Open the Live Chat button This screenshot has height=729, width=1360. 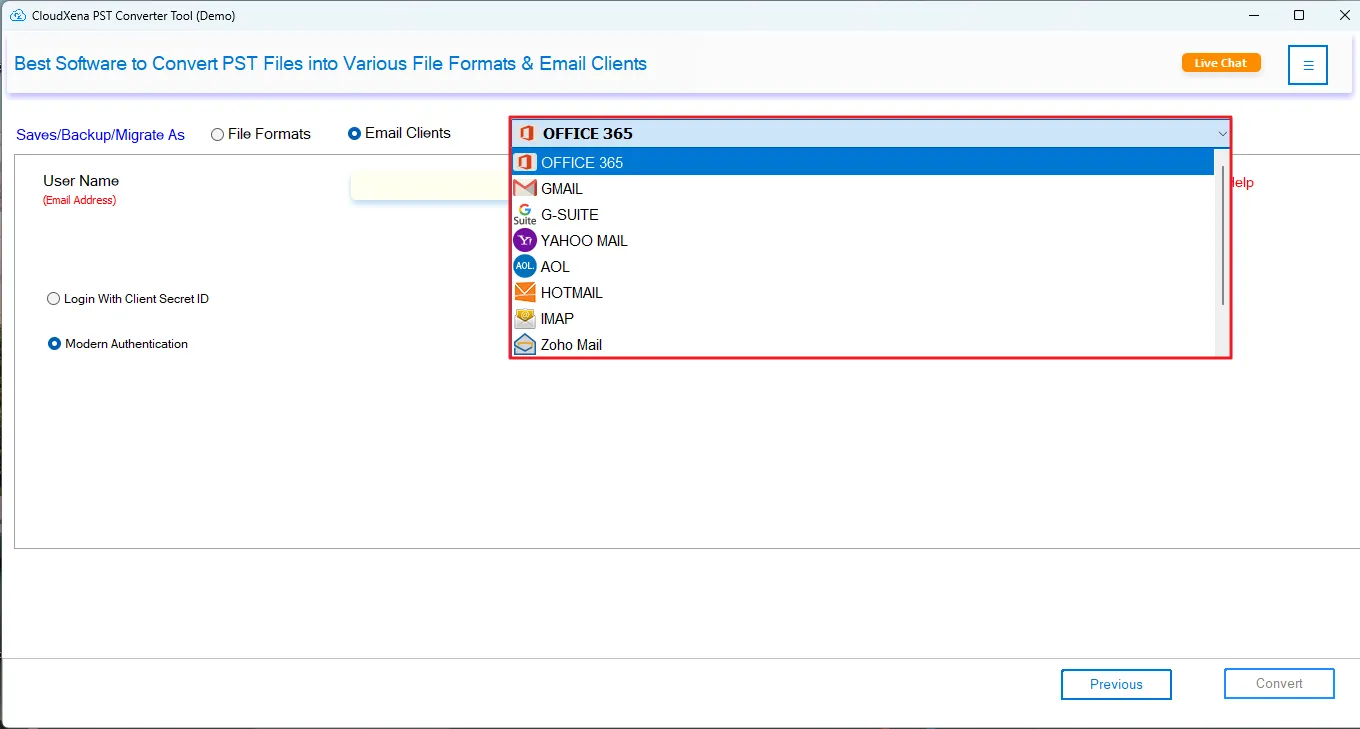(1221, 63)
